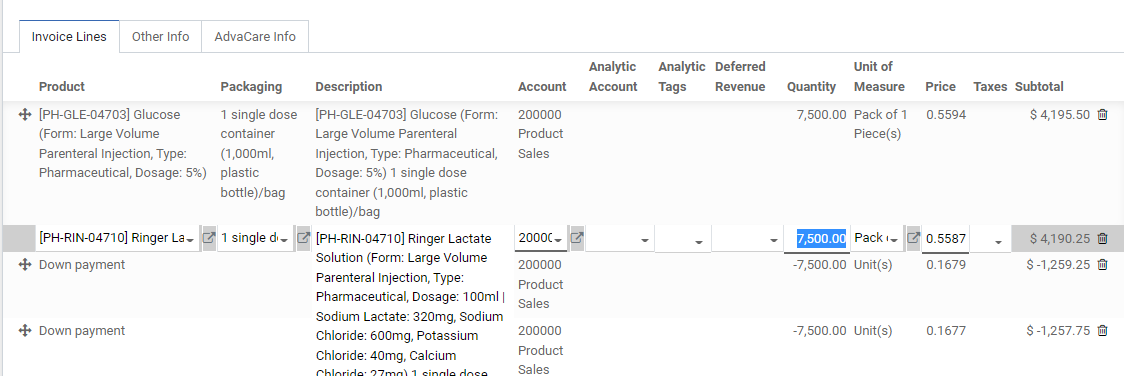Open external link beside the Pack unit field
The image size is (1124, 376).
(x=913, y=238)
